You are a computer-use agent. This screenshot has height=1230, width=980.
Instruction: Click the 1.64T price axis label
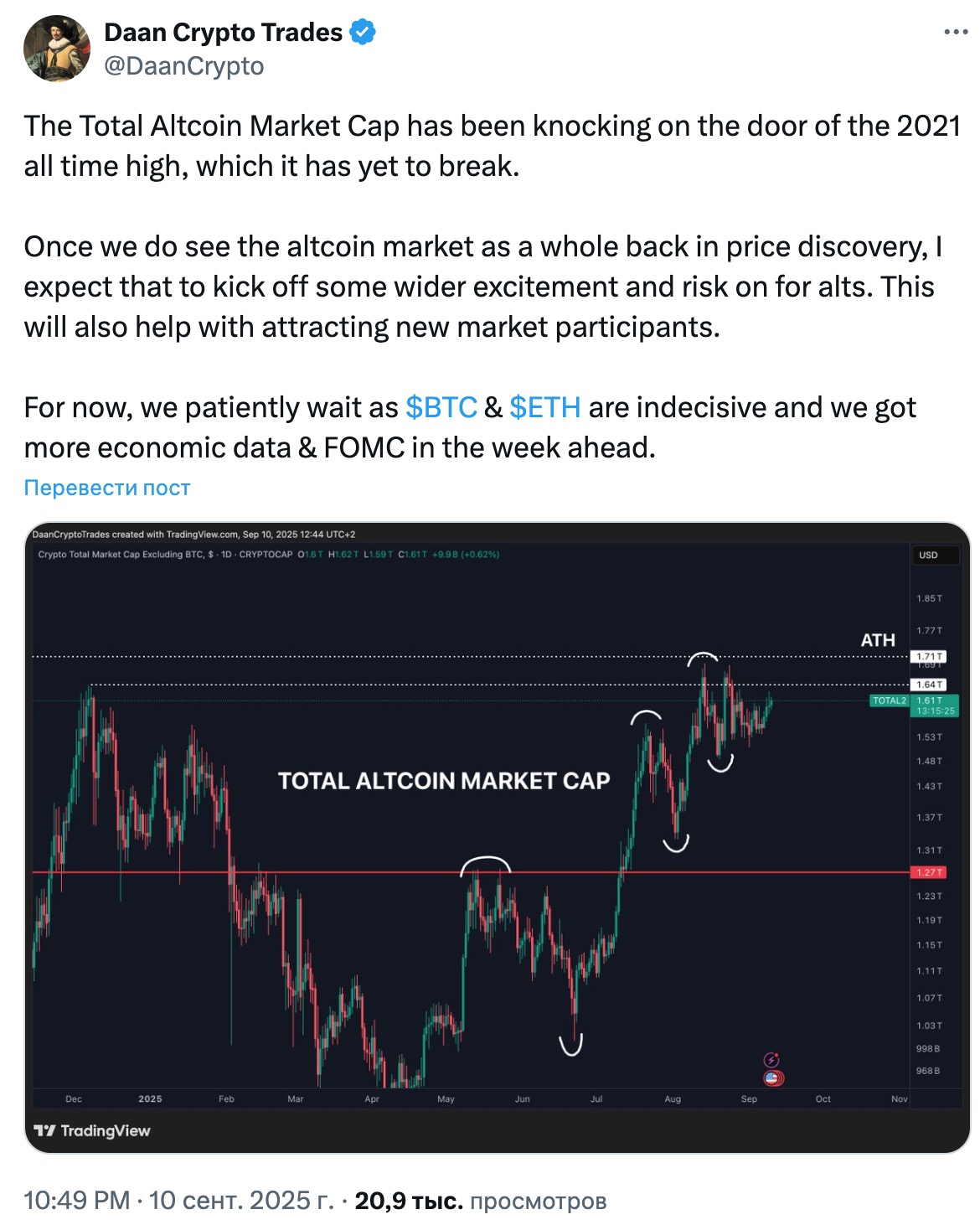click(929, 685)
